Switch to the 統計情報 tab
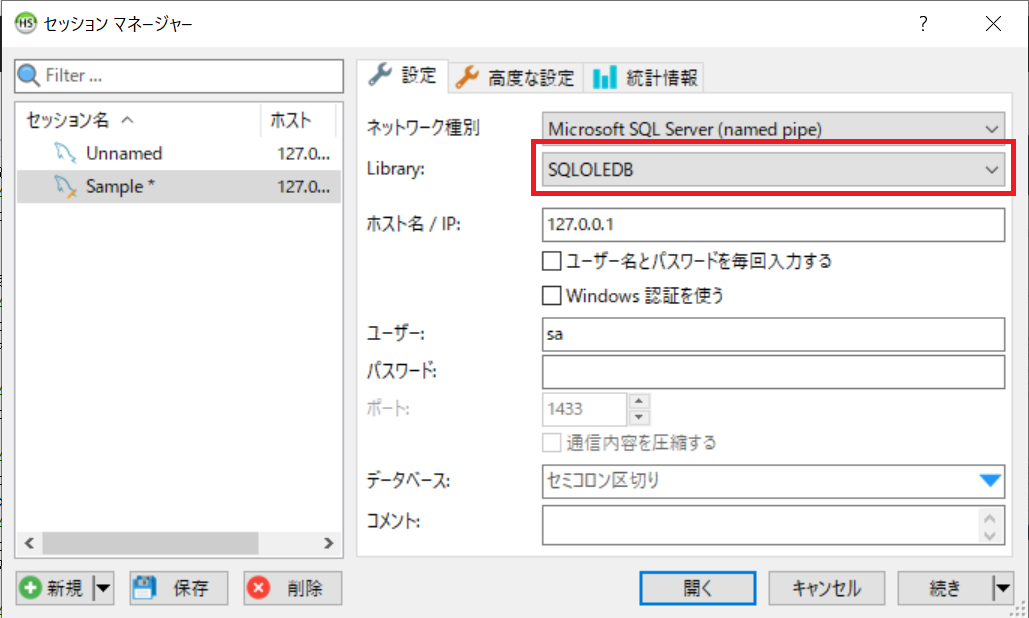This screenshot has width=1029, height=618. point(644,77)
